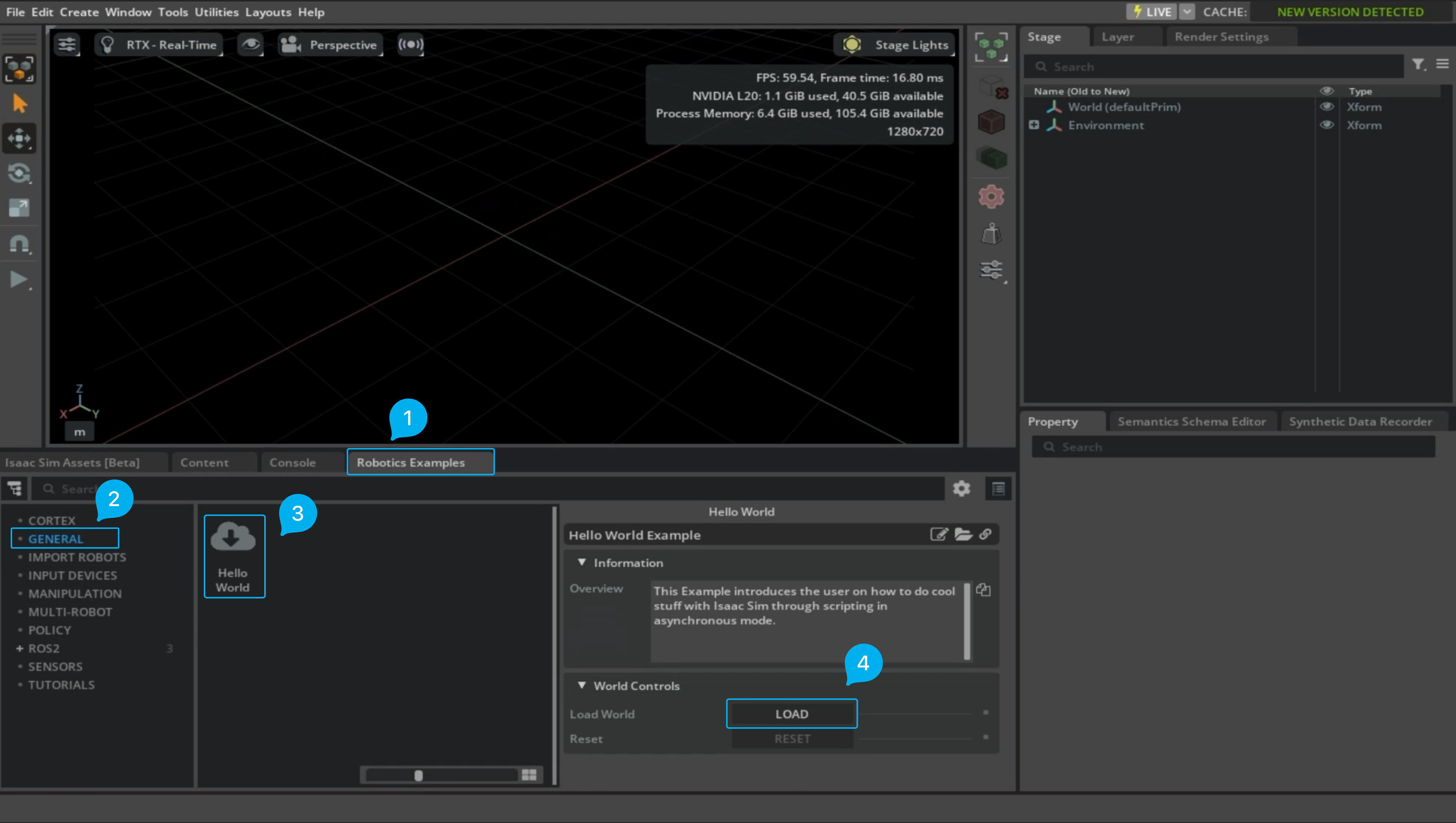Click the visibility eye column header

point(1326,91)
